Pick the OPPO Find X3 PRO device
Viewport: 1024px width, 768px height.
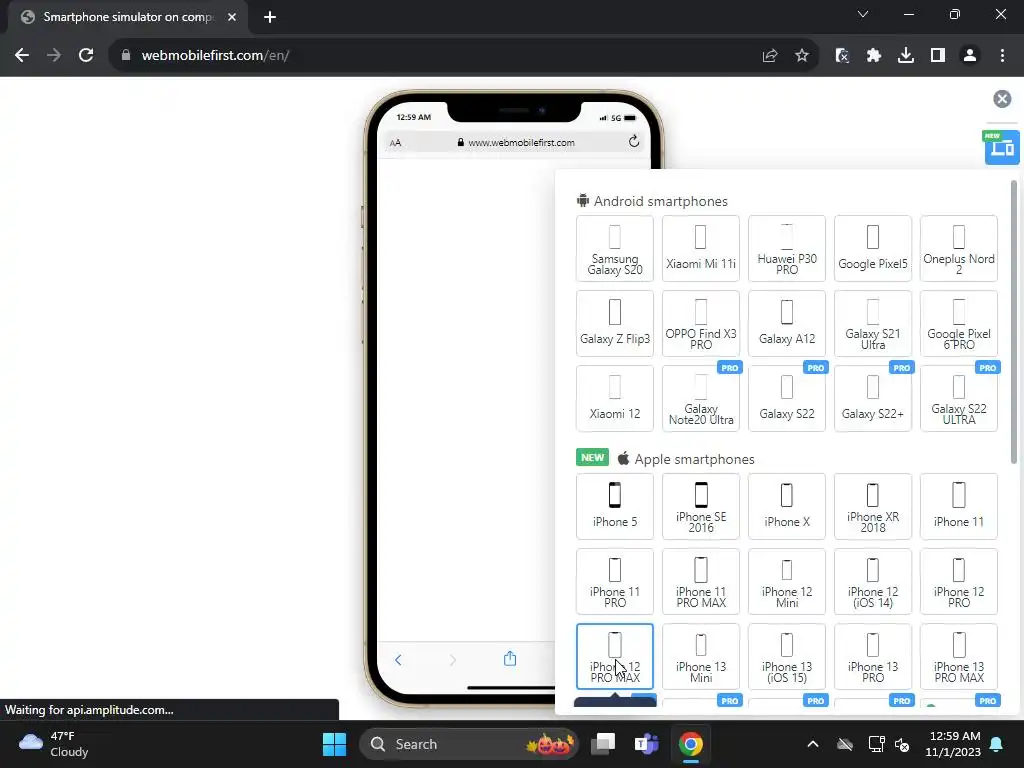(701, 324)
